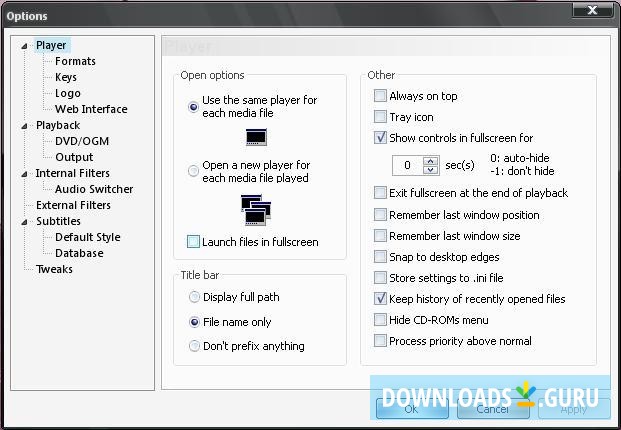Toggle Tray icon checkbox
The image size is (621, 430).
click(x=380, y=117)
